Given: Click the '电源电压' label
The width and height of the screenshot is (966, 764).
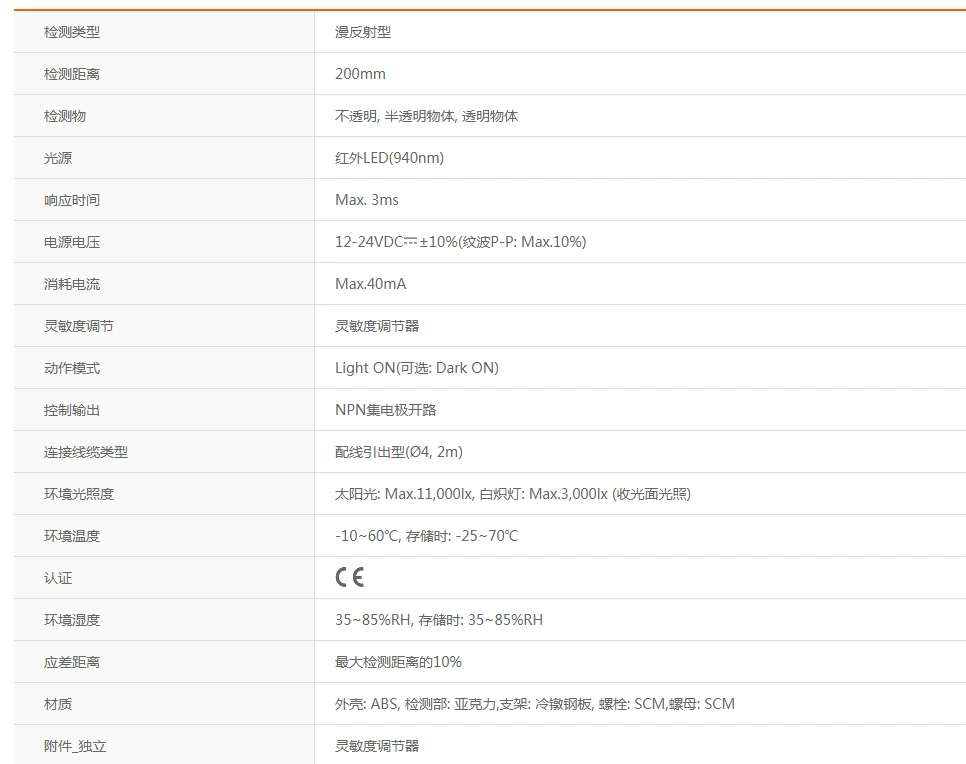Looking at the screenshot, I should tap(71, 242).
